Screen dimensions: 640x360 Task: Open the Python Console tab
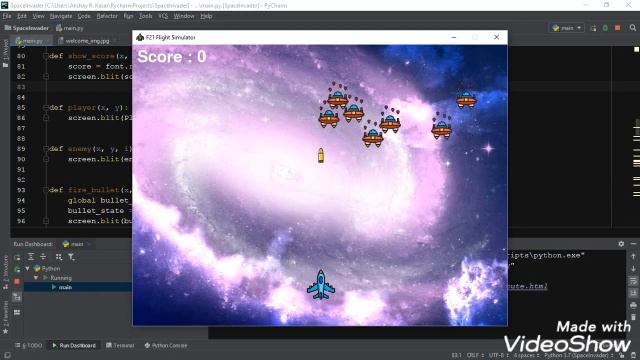click(x=166, y=346)
